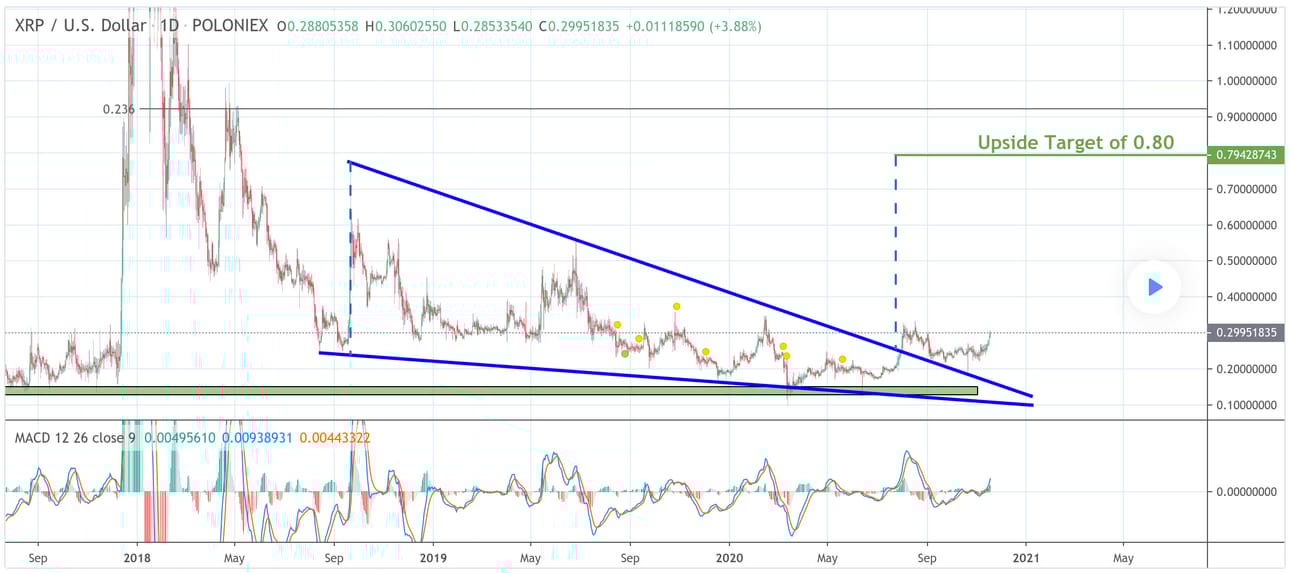This screenshot has width=1292, height=573.
Task: Click the circular play button on chart
Action: pos(1154,287)
